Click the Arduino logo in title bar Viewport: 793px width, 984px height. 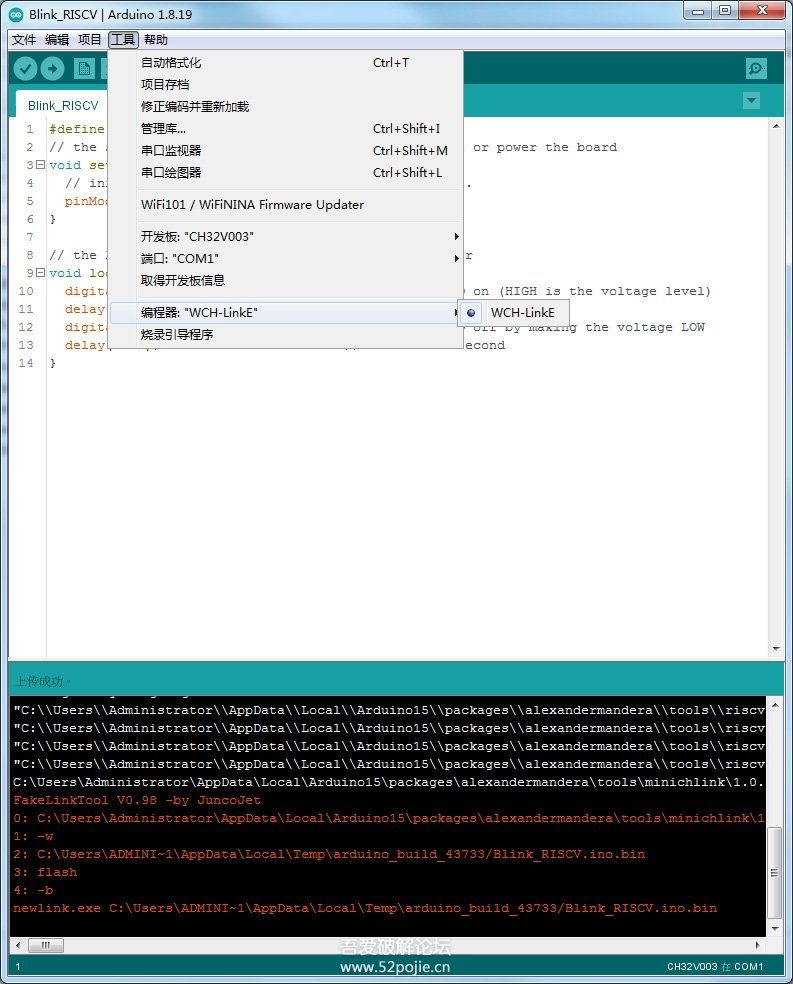16,14
